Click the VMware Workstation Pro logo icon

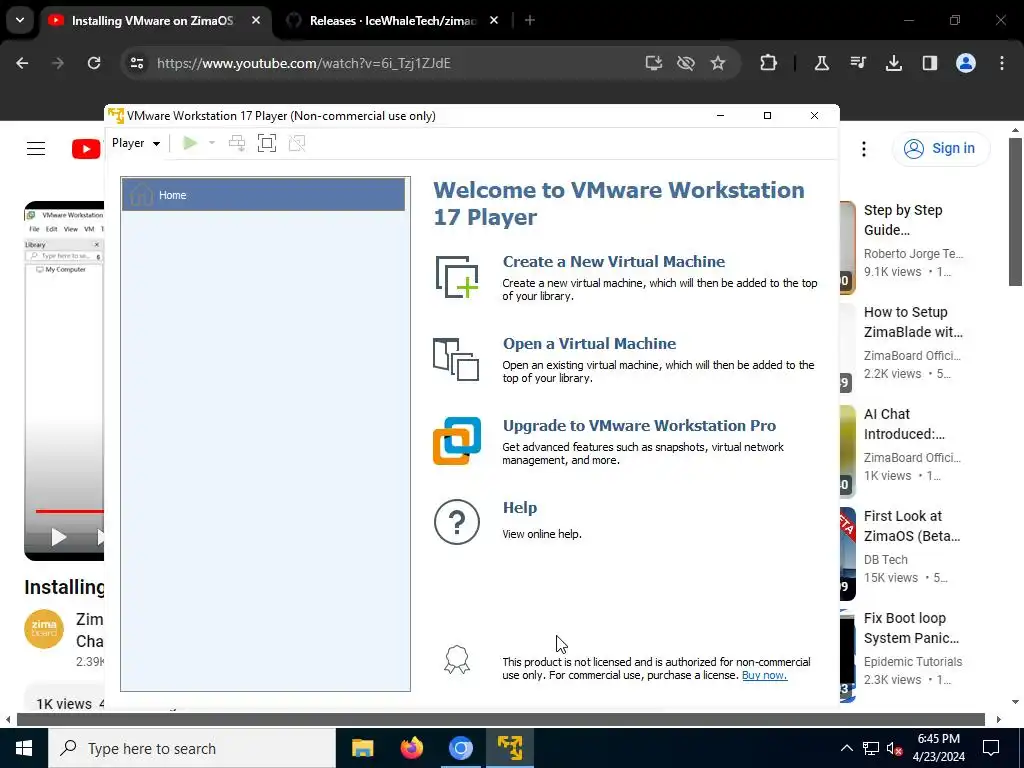[x=457, y=441]
